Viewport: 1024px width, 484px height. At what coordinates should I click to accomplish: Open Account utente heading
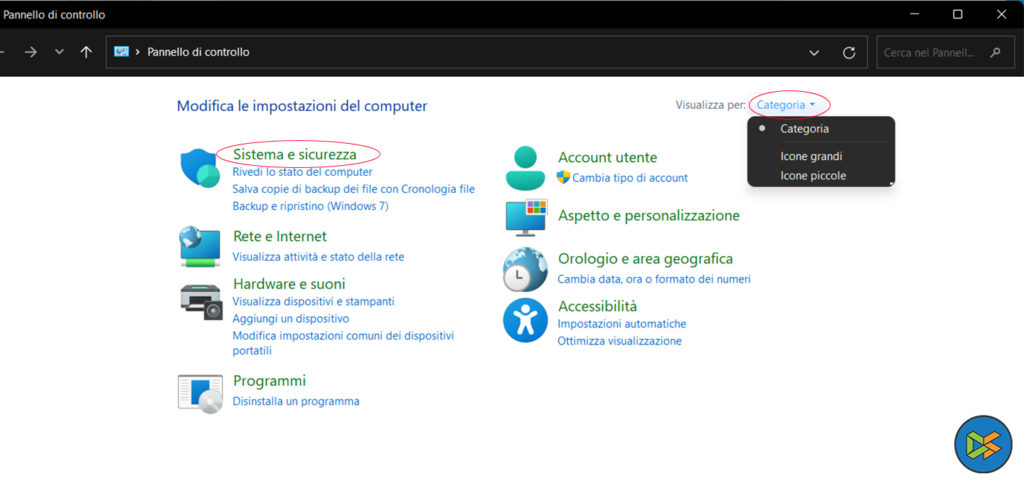pyautogui.click(x=607, y=157)
